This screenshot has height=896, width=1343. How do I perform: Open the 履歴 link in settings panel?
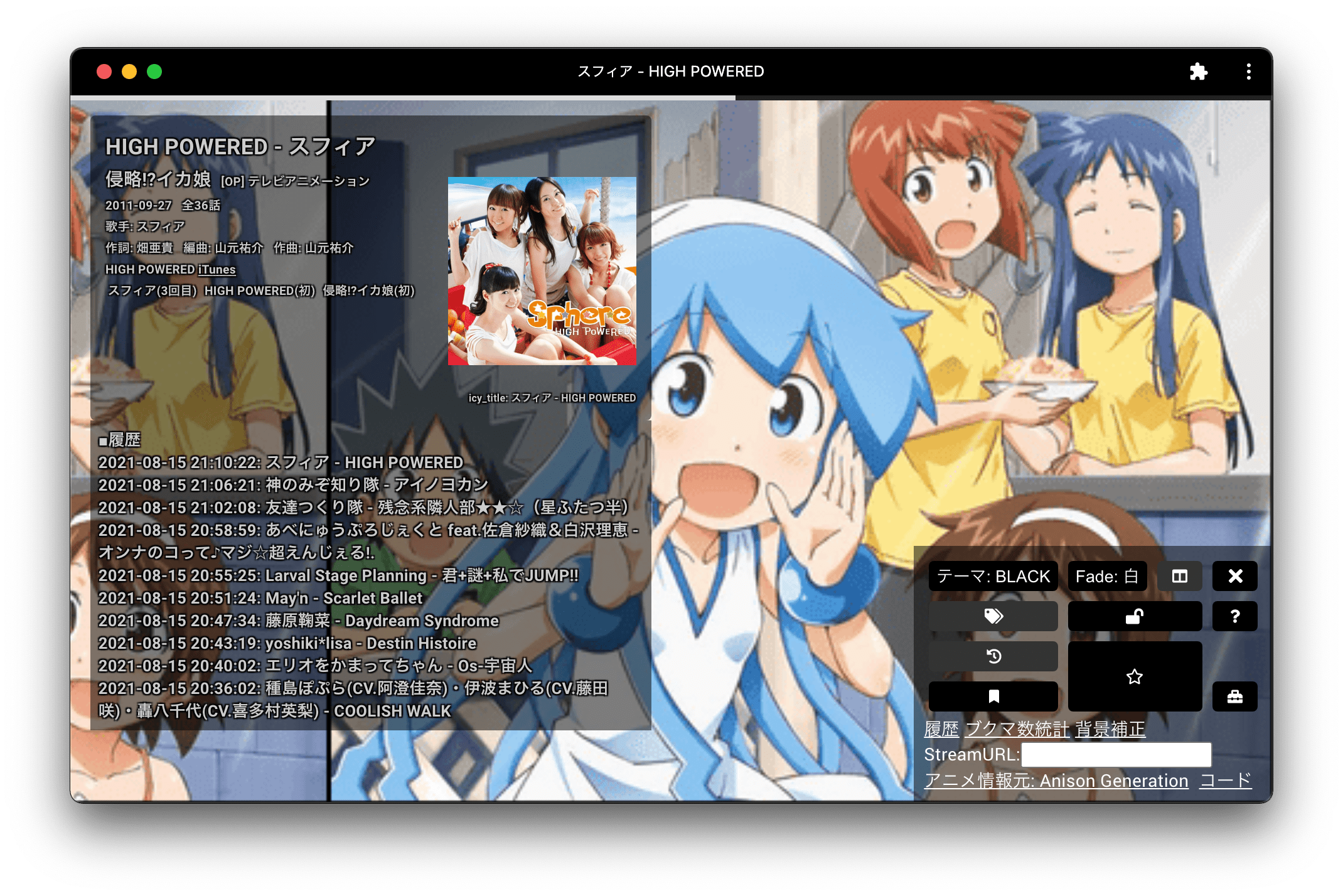pos(941,729)
